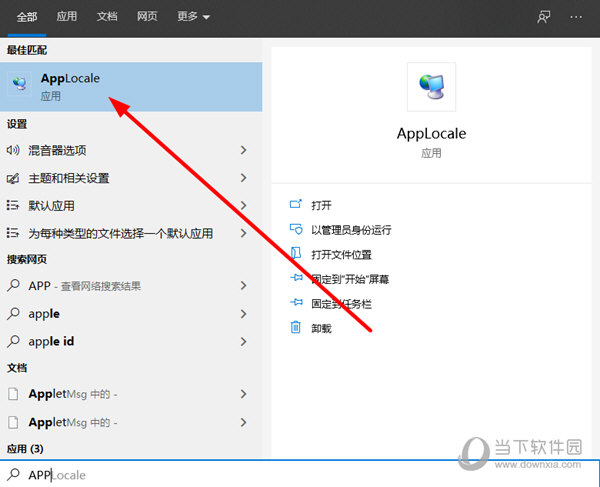
Task: Click the feedback person icon
Action: point(543,17)
